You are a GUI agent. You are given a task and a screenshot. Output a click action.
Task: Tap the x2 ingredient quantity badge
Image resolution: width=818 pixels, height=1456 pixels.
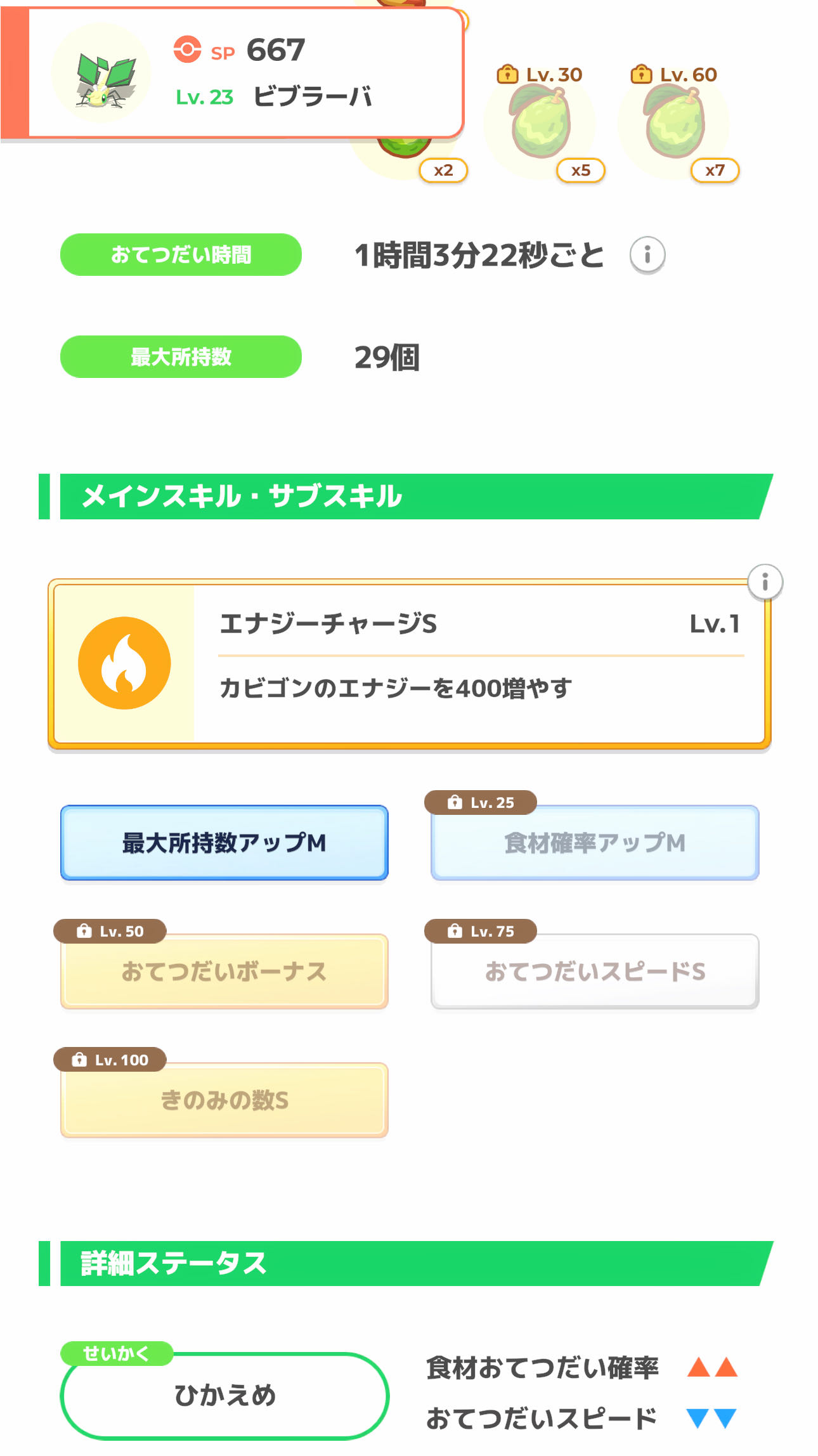443,170
